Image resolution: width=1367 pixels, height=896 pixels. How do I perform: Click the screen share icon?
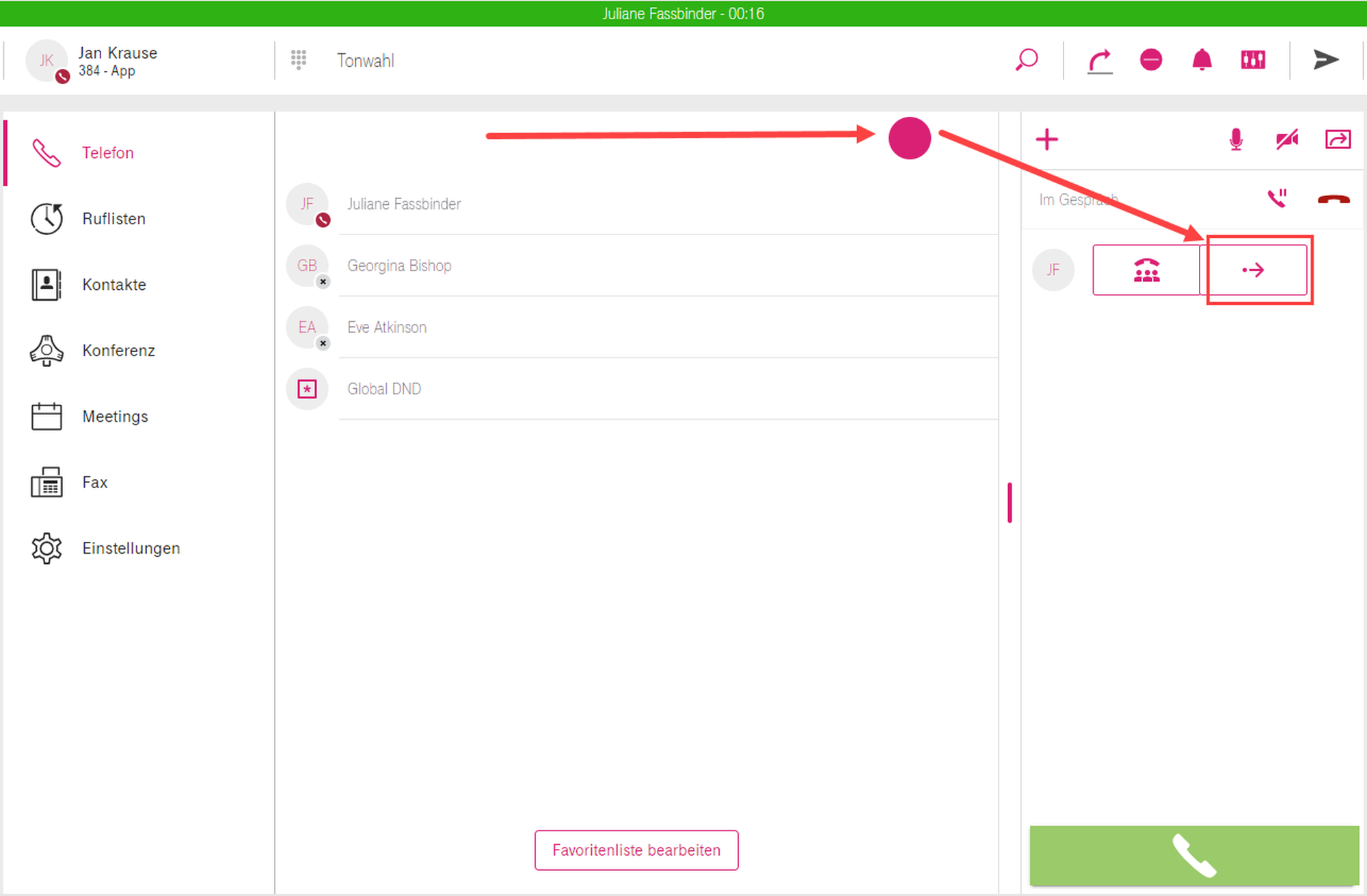[x=1338, y=139]
